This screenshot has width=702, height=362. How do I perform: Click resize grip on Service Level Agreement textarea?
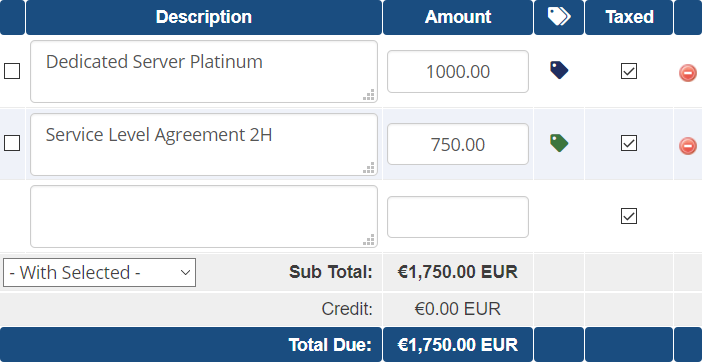(369, 168)
